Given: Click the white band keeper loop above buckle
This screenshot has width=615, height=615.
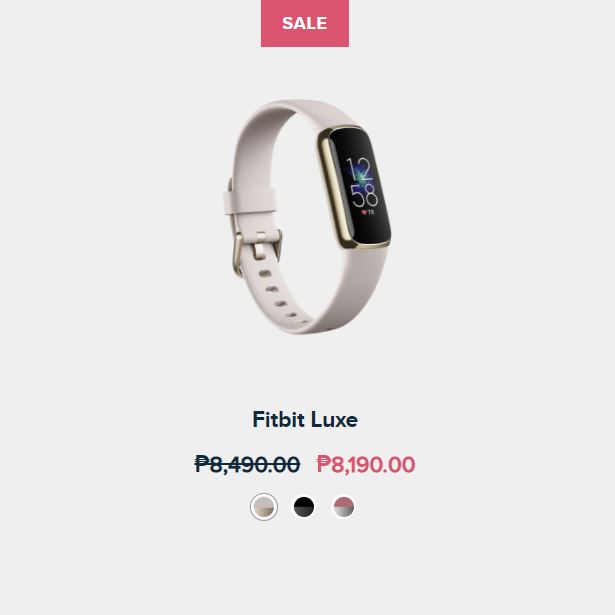Looking at the screenshot, I should pyautogui.click(x=249, y=202).
